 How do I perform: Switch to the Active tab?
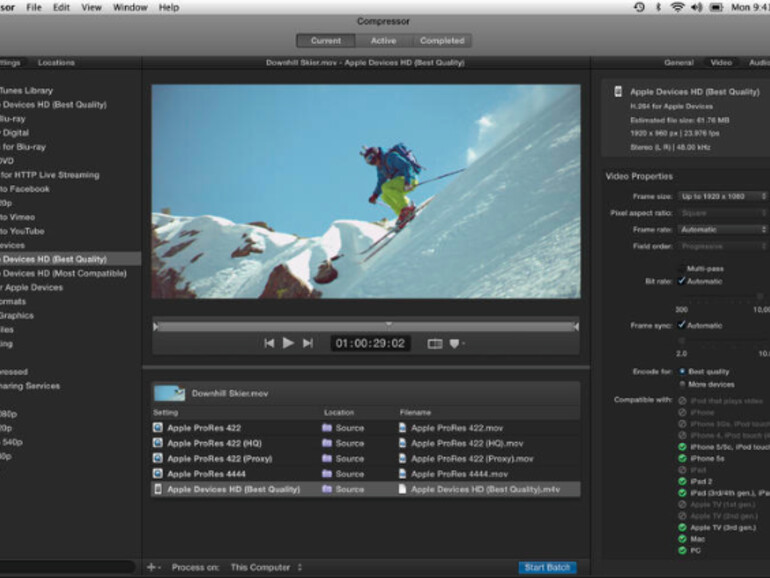coord(383,41)
